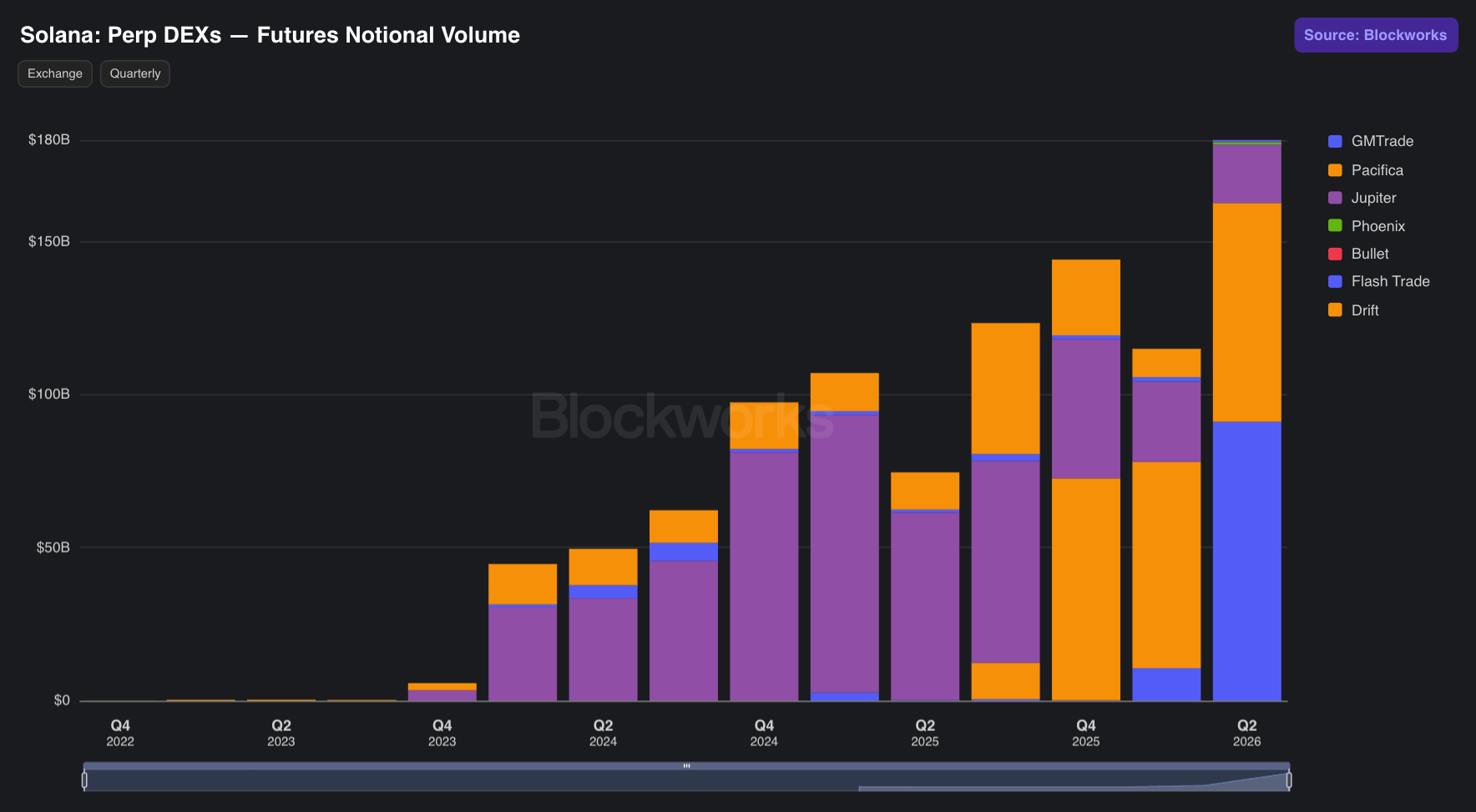
Task: Open the Quarterly interval selector
Action: tap(135, 73)
